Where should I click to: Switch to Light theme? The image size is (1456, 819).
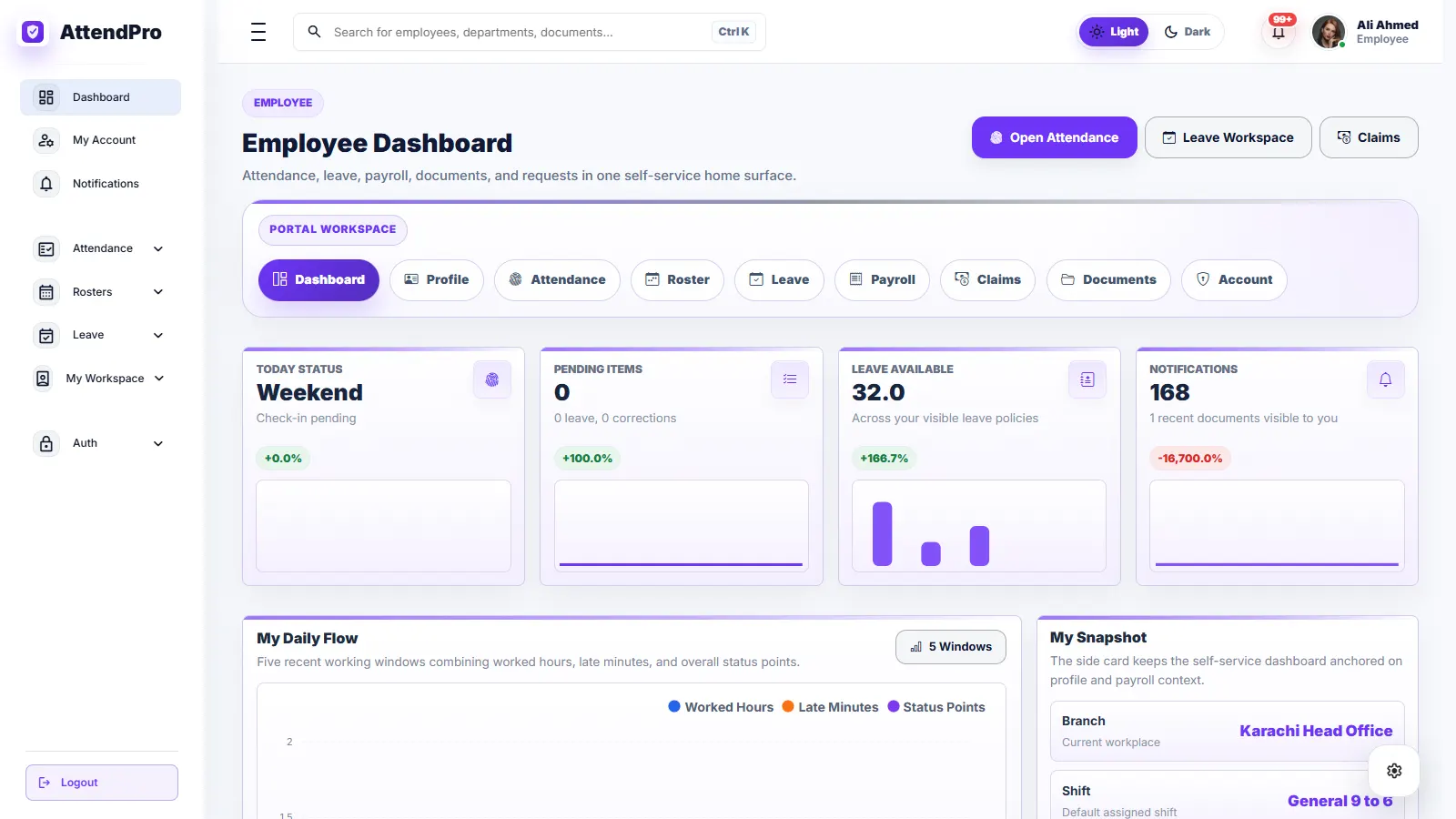pyautogui.click(x=1114, y=32)
